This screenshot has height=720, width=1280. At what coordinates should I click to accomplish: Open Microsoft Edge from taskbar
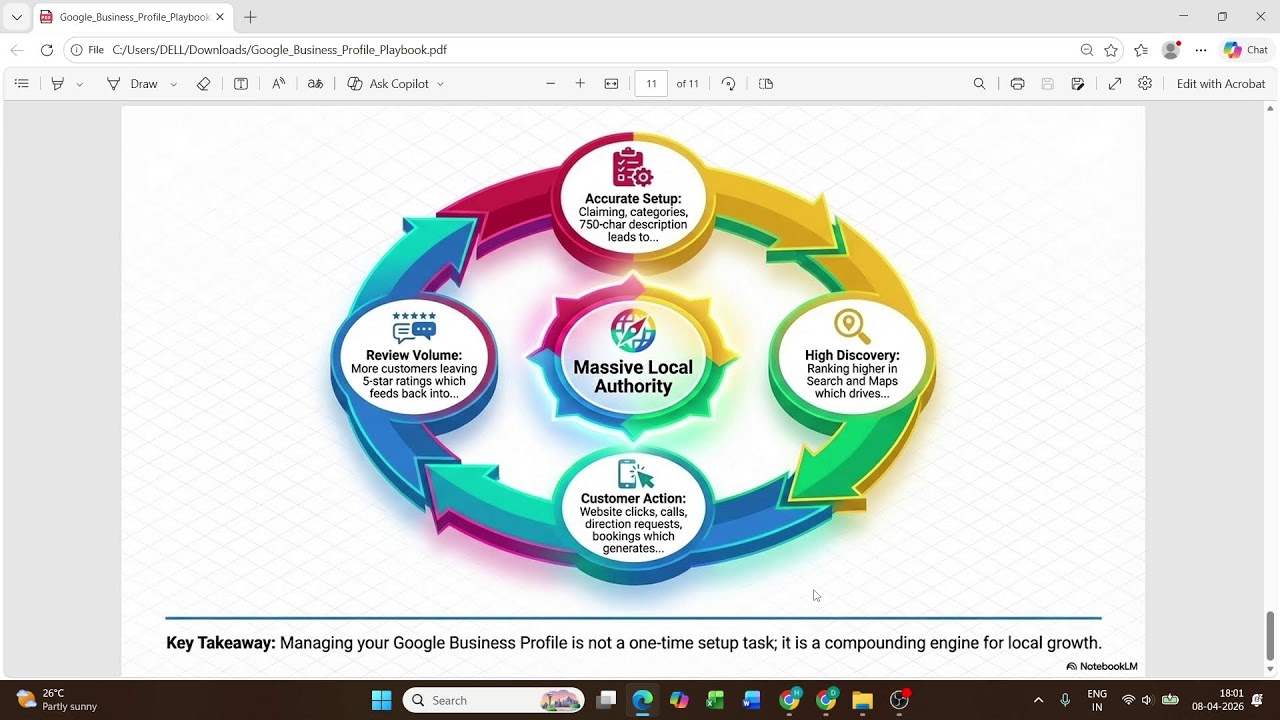pyautogui.click(x=642, y=700)
